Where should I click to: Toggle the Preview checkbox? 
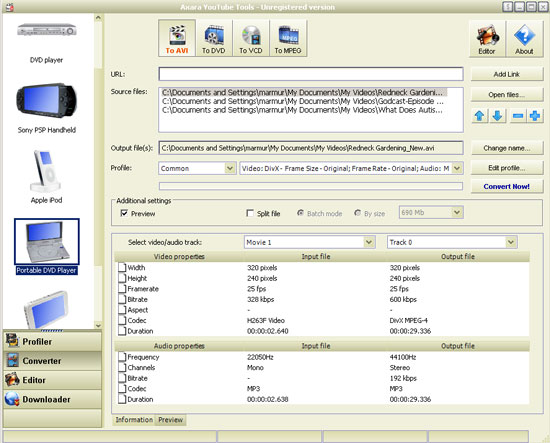(x=124, y=213)
